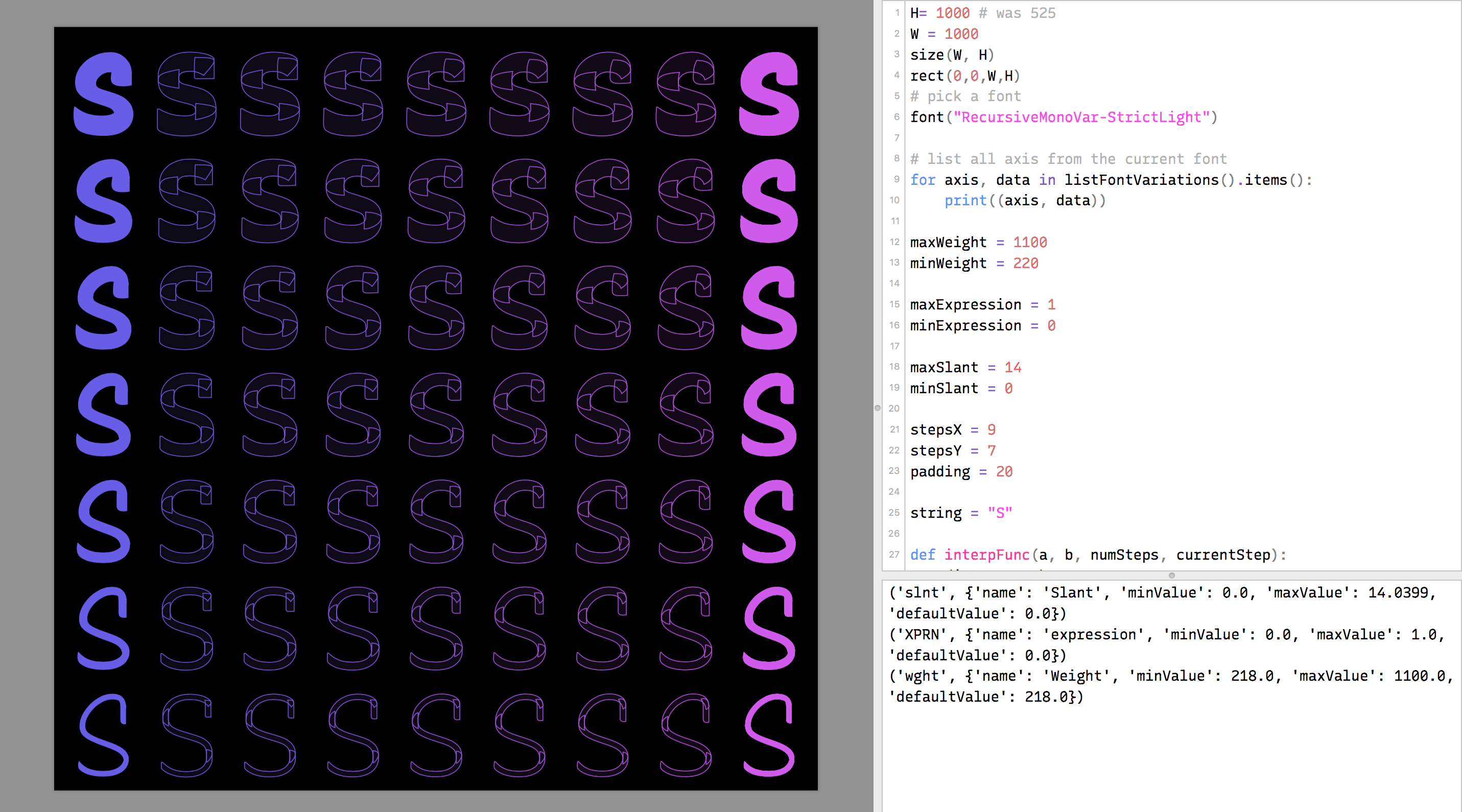
Task: Click line number 1 in the gutter
Action: 898,12
